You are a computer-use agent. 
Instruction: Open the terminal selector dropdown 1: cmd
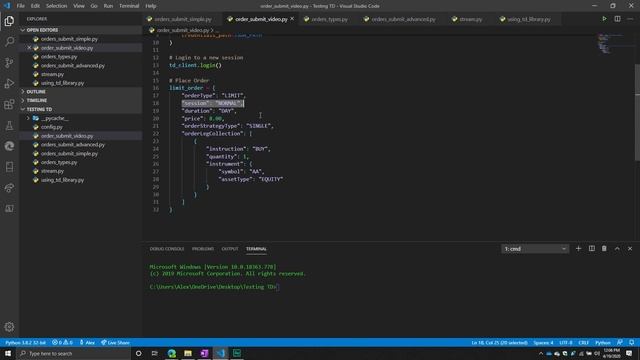[x=535, y=249]
